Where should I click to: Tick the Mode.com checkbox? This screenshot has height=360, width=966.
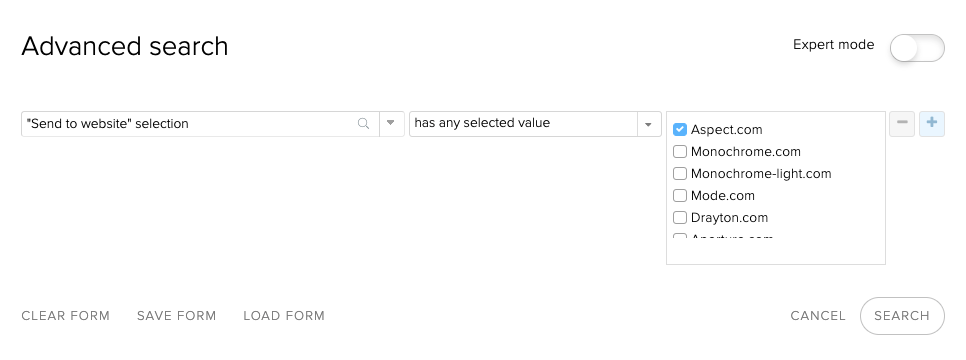(680, 195)
